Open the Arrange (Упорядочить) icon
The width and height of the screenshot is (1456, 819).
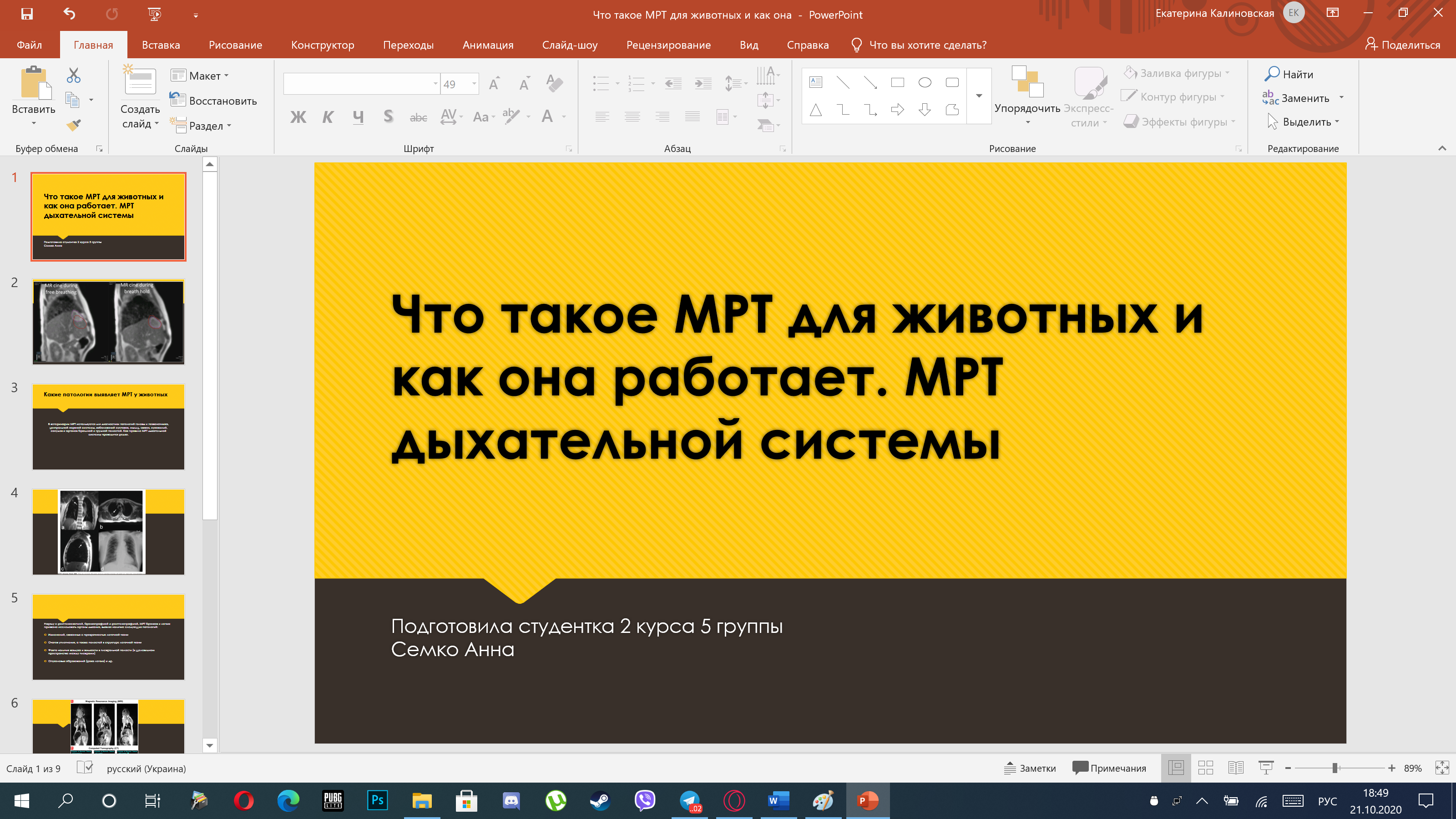pos(1027,82)
